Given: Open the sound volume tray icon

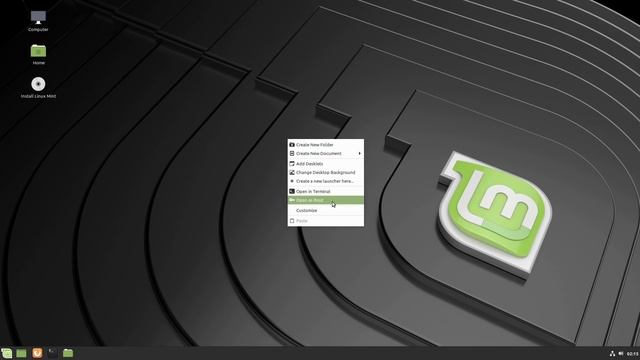Looking at the screenshot, I should (621, 353).
